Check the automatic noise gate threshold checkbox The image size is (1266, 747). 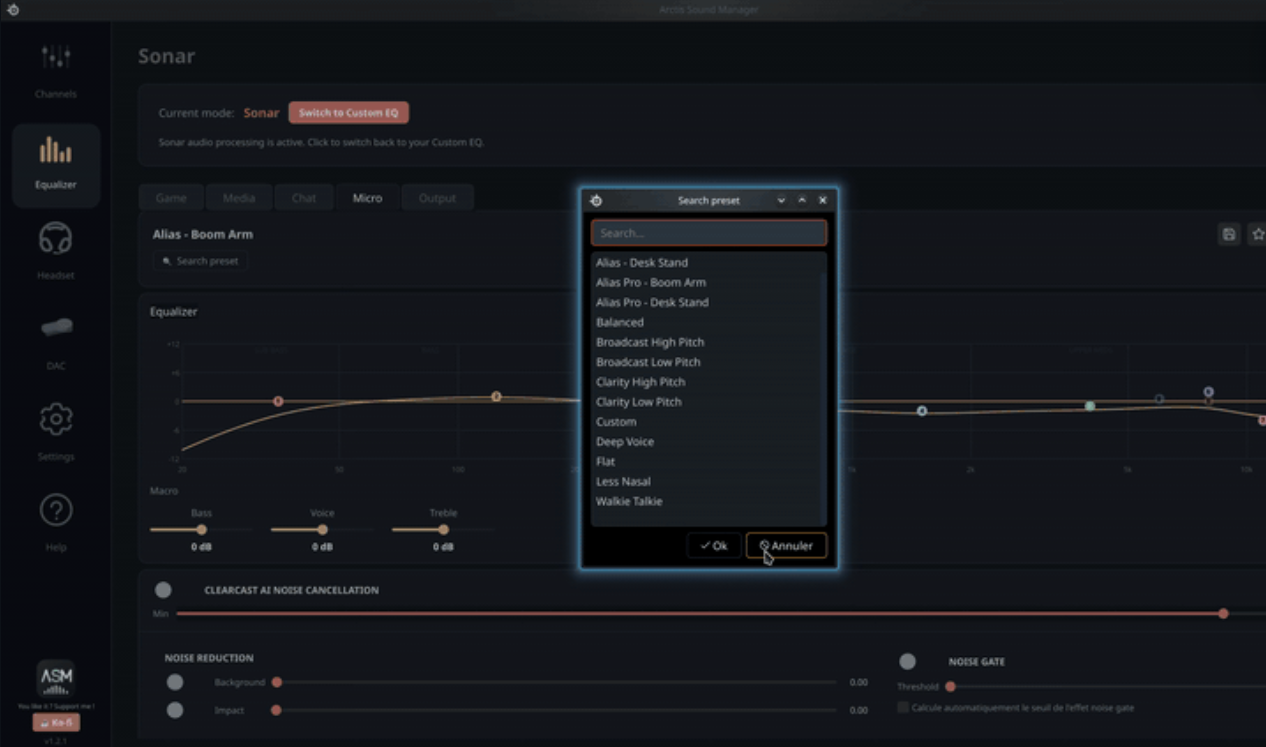click(x=903, y=707)
